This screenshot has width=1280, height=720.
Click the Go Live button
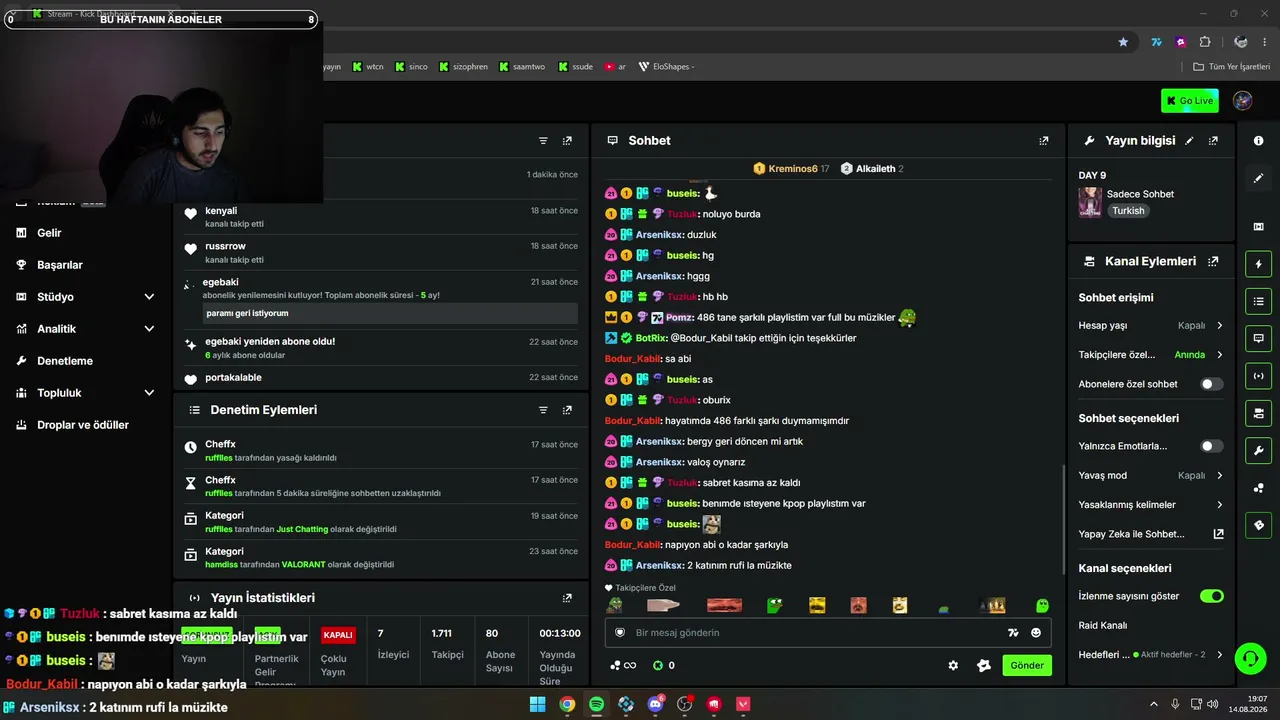click(1190, 100)
